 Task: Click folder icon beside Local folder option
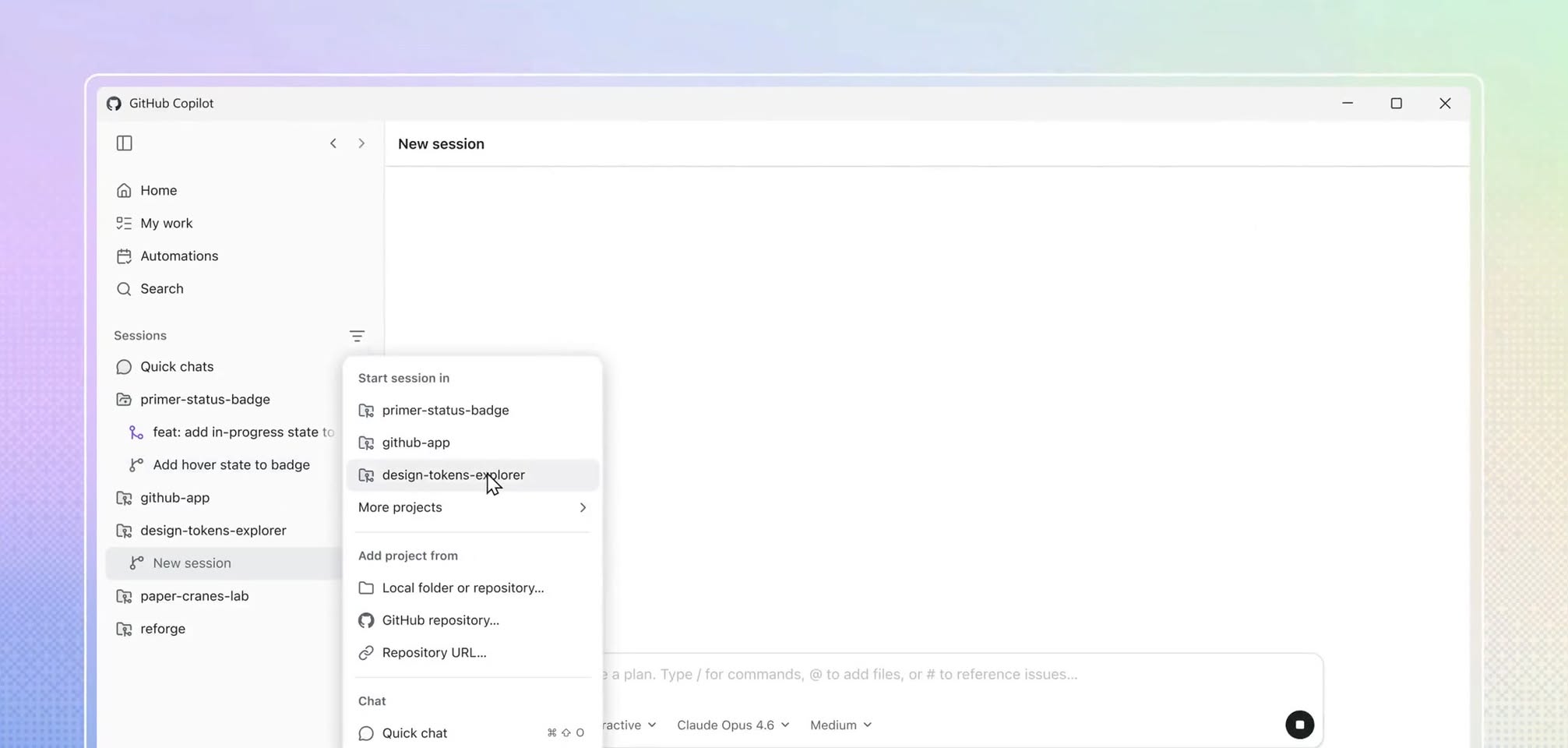click(x=366, y=588)
